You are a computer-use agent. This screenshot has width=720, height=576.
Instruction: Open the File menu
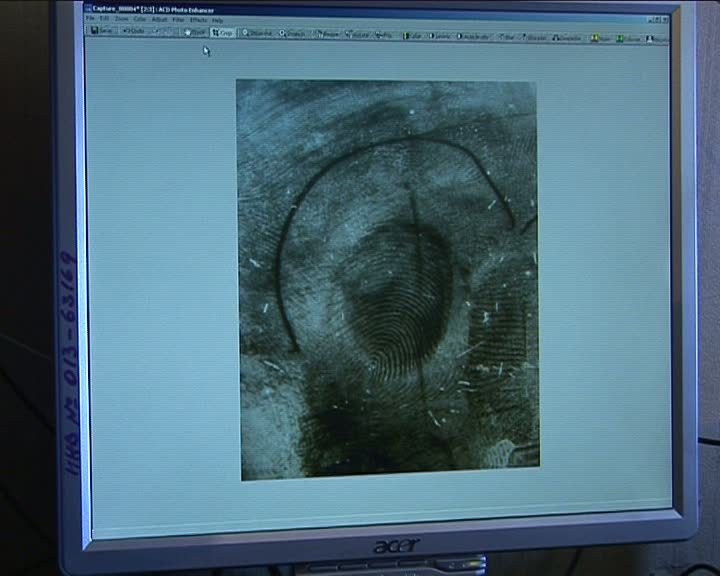[90, 18]
